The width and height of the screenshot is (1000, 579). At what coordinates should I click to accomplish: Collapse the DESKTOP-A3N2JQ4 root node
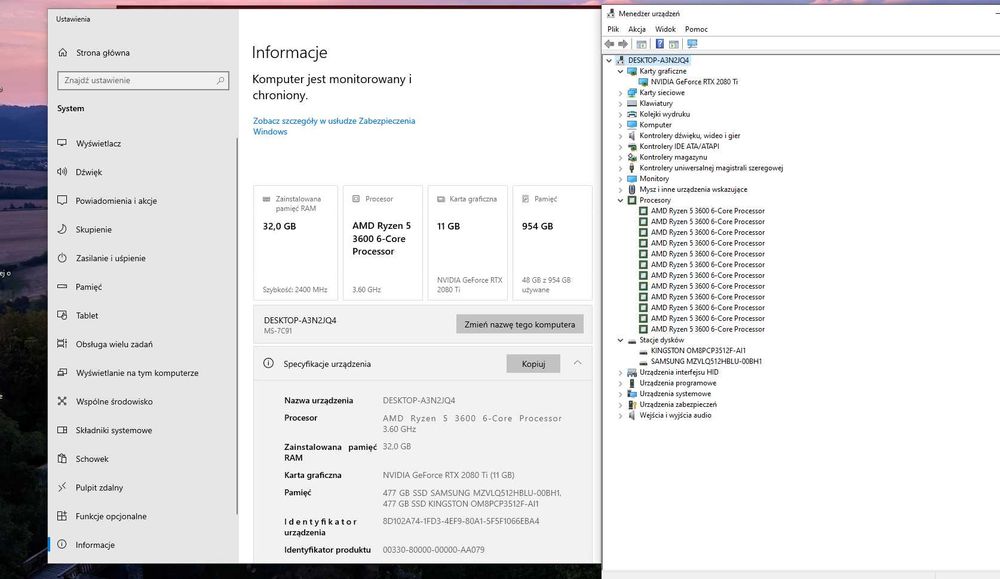coord(609,61)
